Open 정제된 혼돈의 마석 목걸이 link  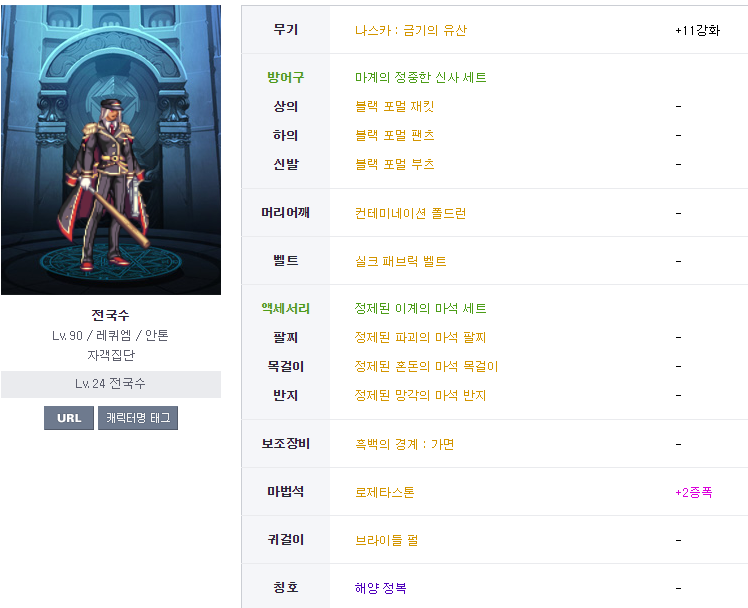[426, 366]
